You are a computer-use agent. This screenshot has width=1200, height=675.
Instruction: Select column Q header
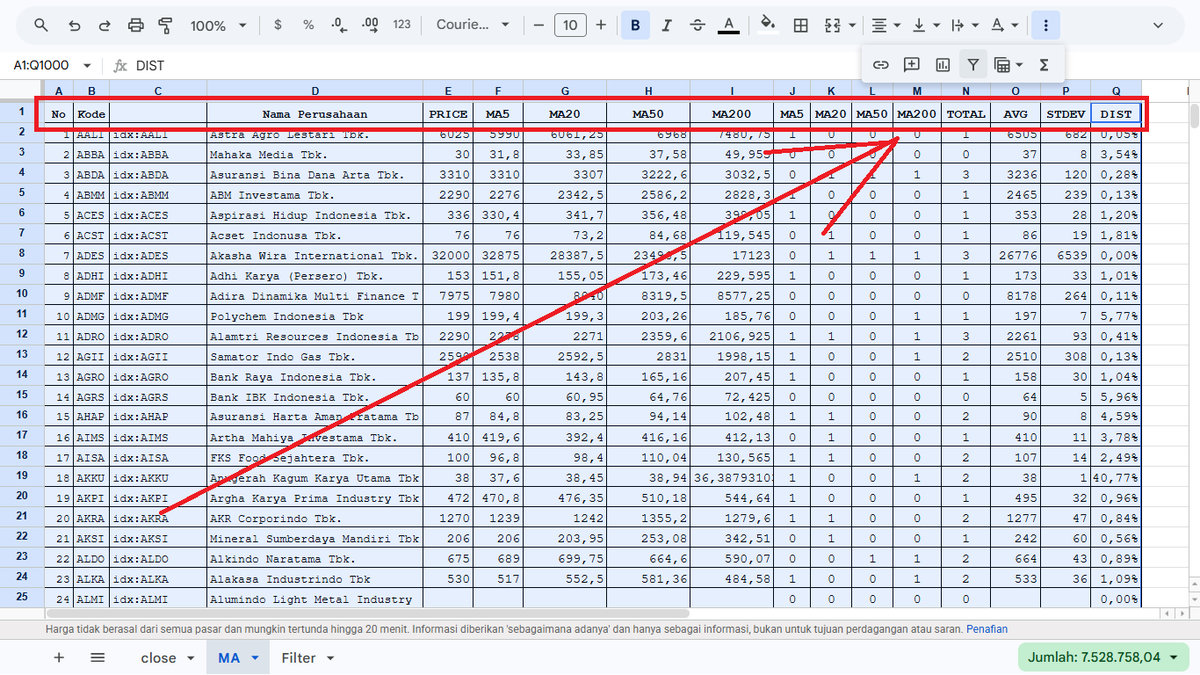(x=1116, y=90)
